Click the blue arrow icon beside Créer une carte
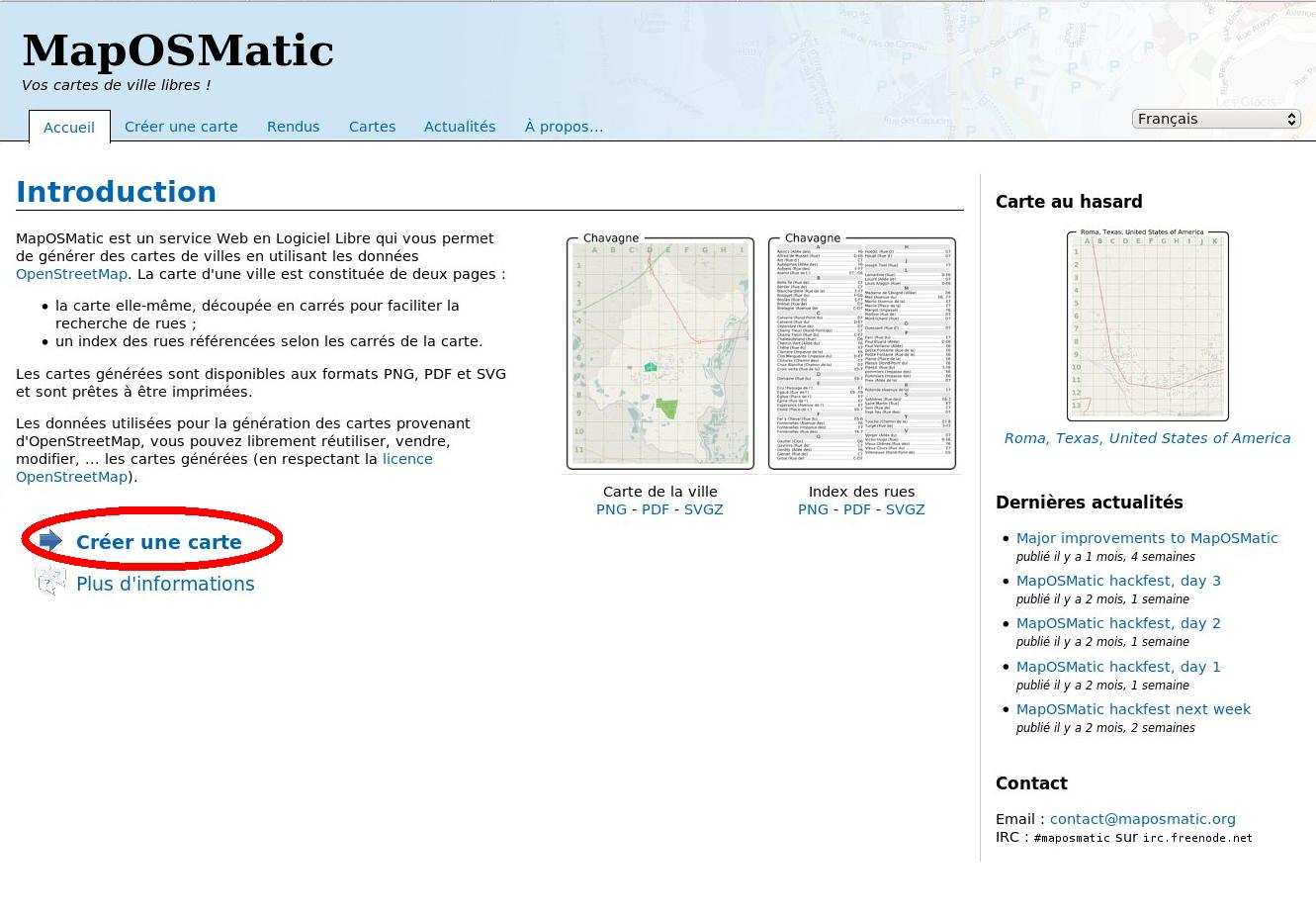The width and height of the screenshot is (1316, 917). pyautogui.click(x=50, y=540)
